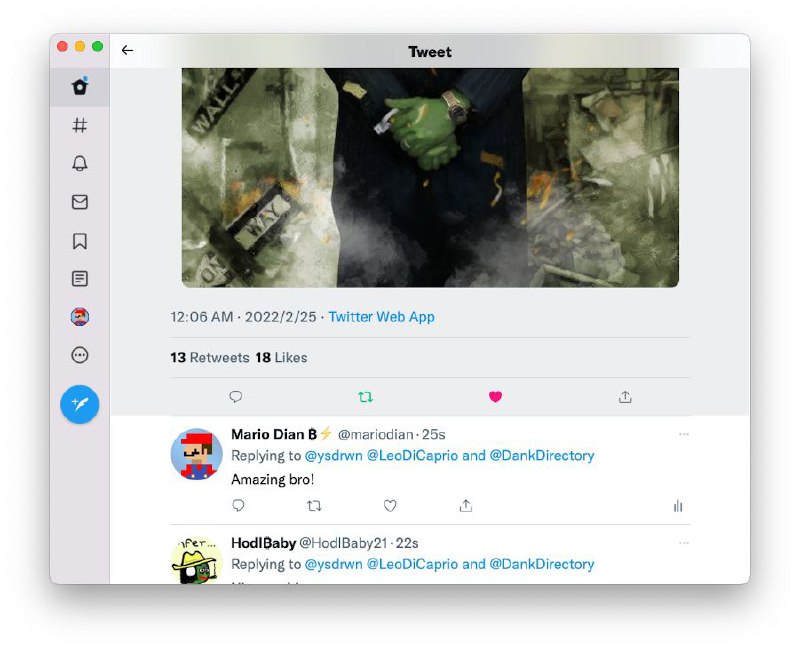Open more options on Mario Dian's reply
800x650 pixels.
tap(684, 434)
